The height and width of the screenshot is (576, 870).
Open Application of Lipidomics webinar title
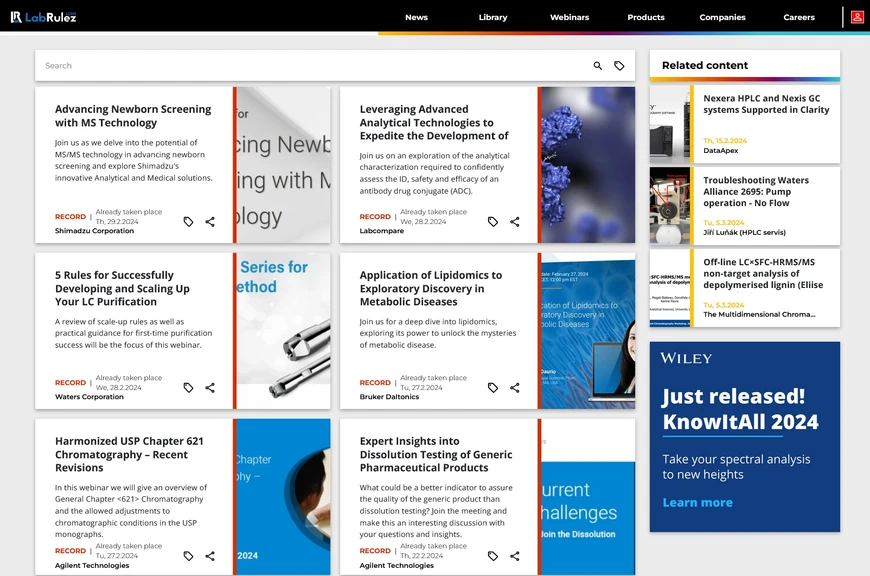(x=431, y=288)
